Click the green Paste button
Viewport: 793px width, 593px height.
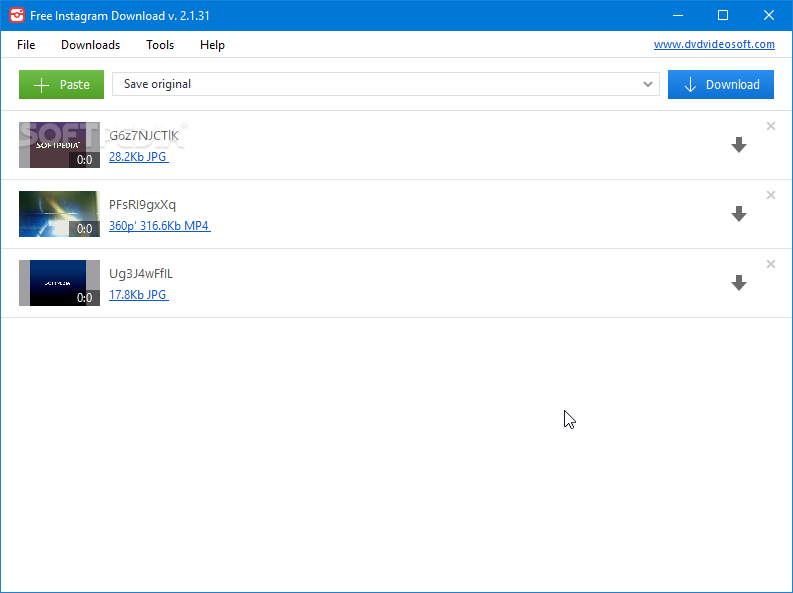61,84
